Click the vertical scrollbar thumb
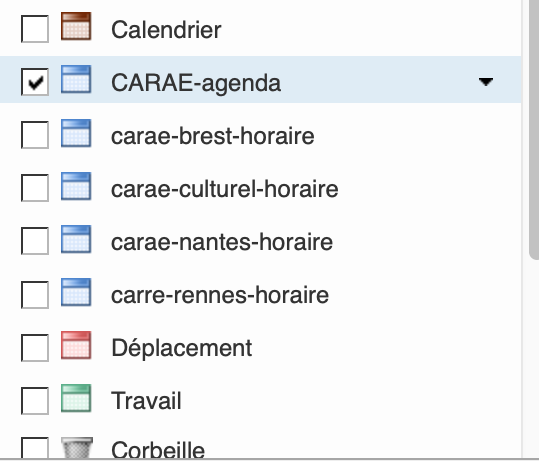Screen dimensions: 539x461 534,130
